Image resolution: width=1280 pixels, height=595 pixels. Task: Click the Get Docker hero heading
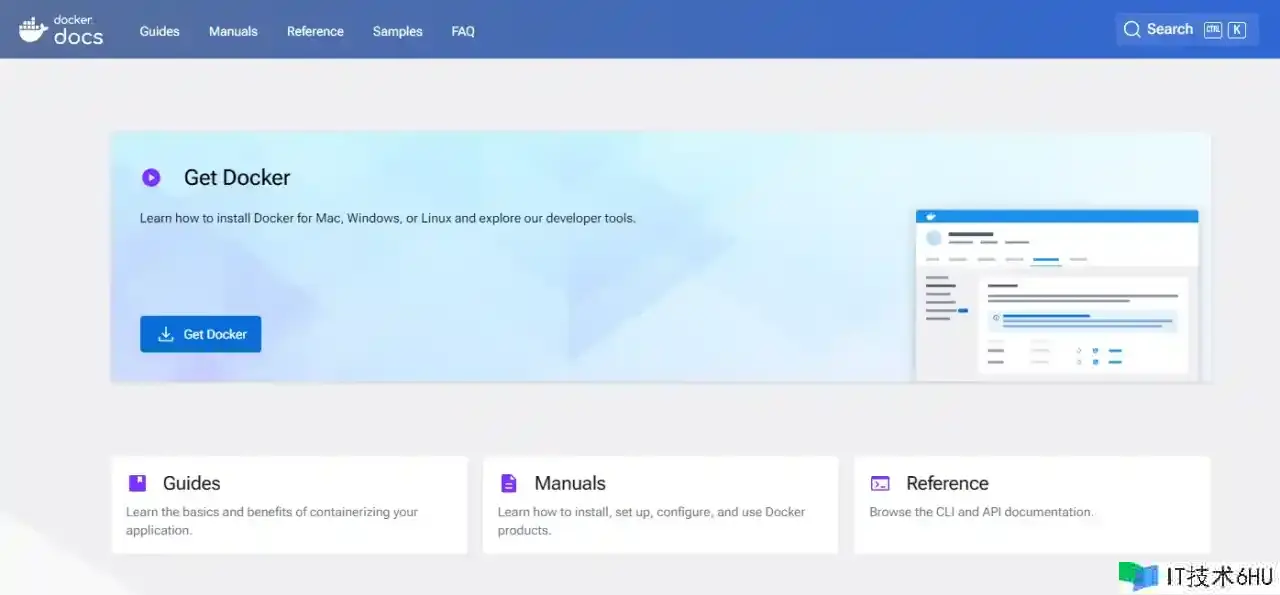(237, 178)
